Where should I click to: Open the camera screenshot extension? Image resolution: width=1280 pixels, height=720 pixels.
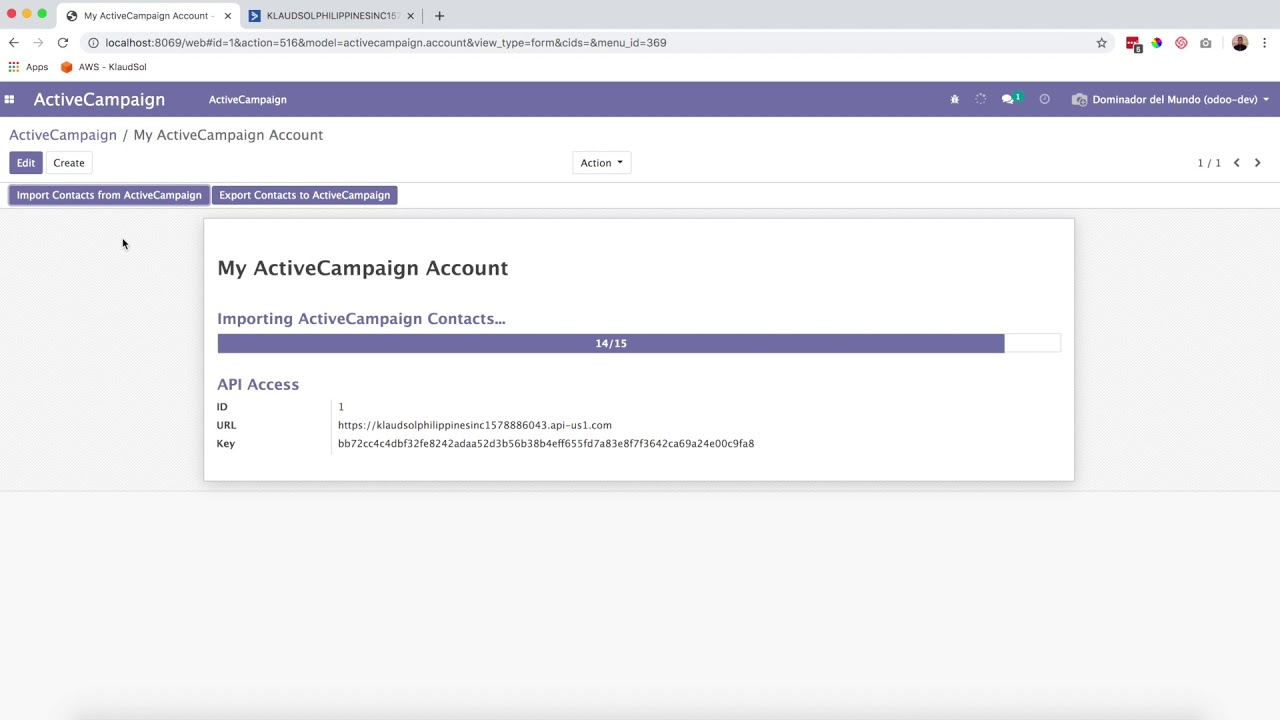point(1206,43)
